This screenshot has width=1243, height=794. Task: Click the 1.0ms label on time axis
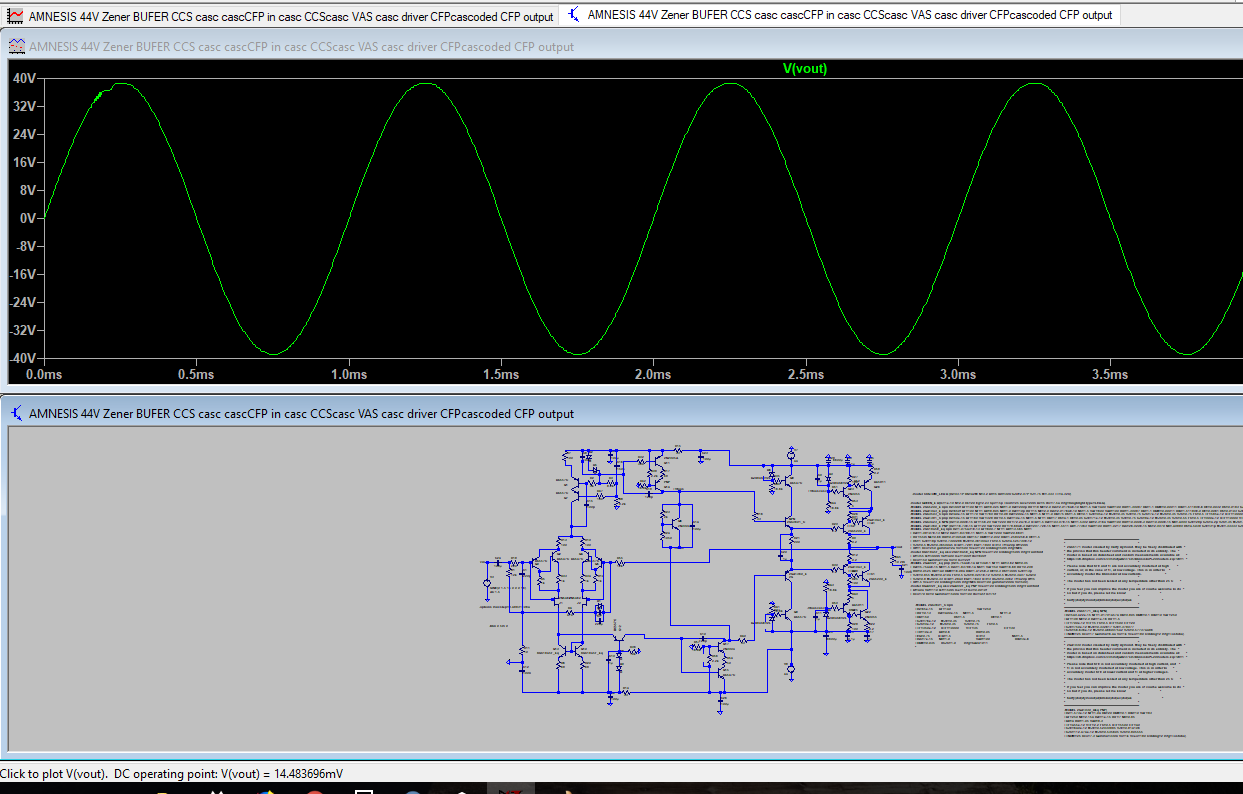[x=348, y=375]
